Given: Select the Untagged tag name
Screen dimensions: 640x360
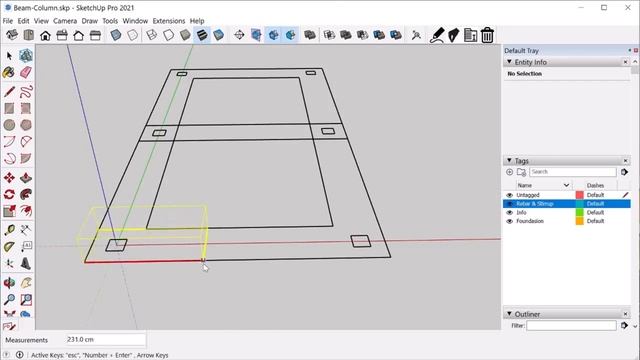Looking at the screenshot, I should tap(528, 195).
